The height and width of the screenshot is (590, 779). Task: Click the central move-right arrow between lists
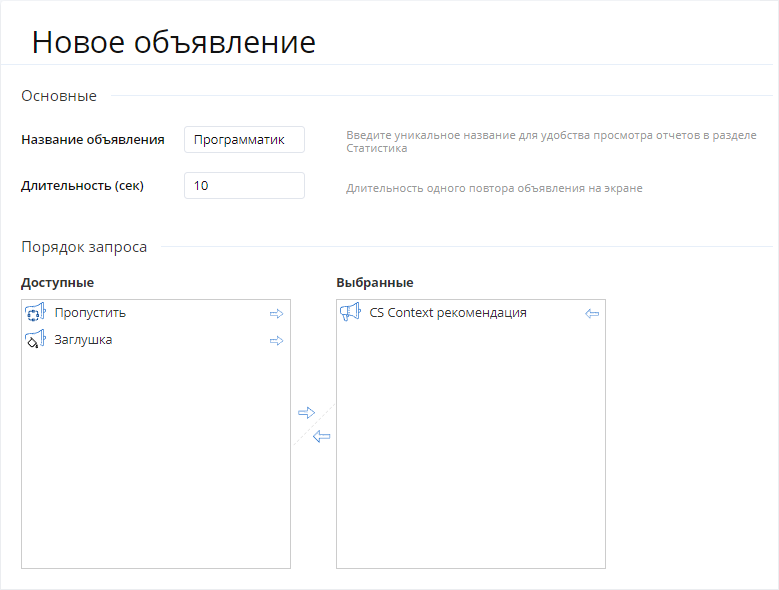[x=307, y=412]
